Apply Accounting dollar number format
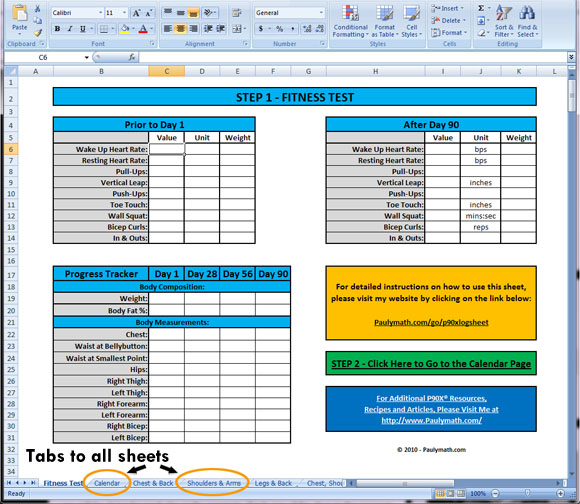580x504 pixels. coord(261,28)
